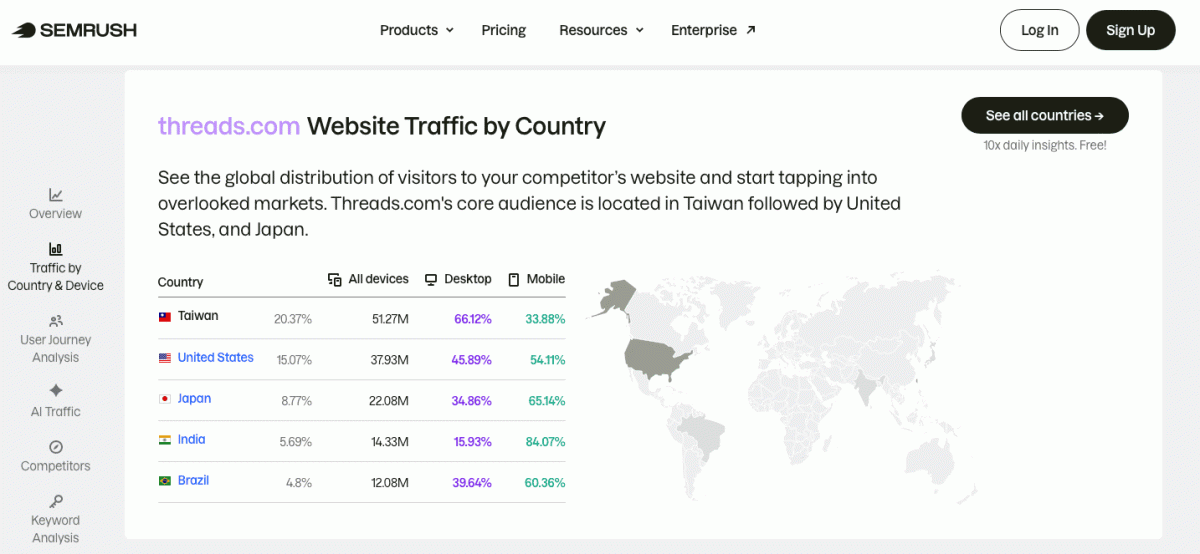Click the Taiwan country name
This screenshot has height=554, width=1200.
click(x=198, y=315)
